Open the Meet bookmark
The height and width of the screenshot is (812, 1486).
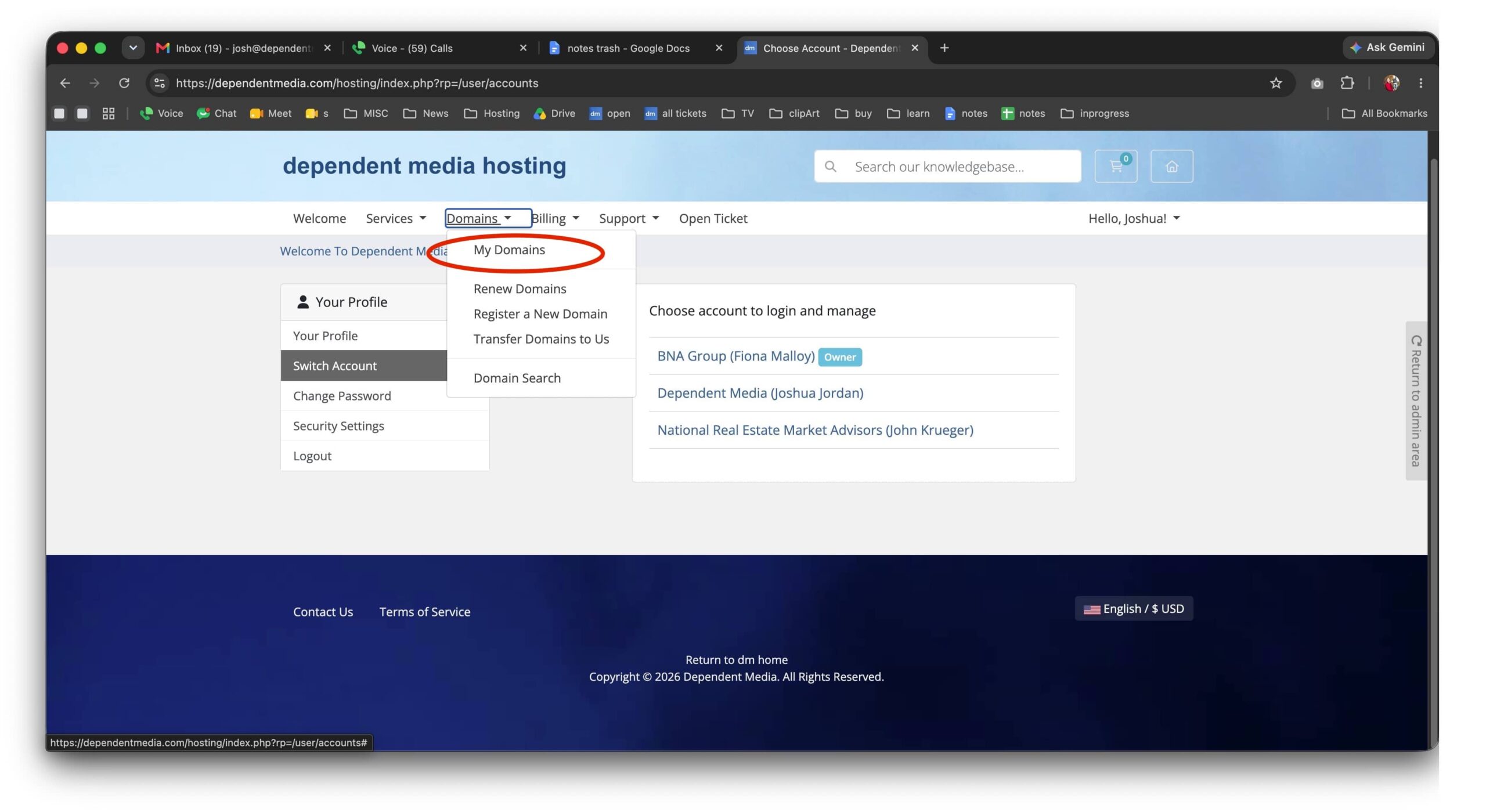tap(270, 113)
